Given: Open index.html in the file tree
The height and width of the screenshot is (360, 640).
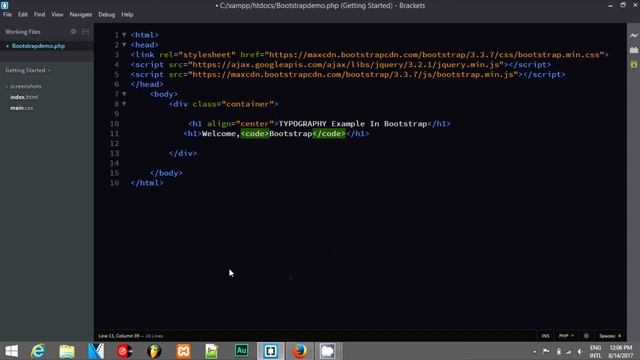Looking at the screenshot, I should click(x=24, y=97).
